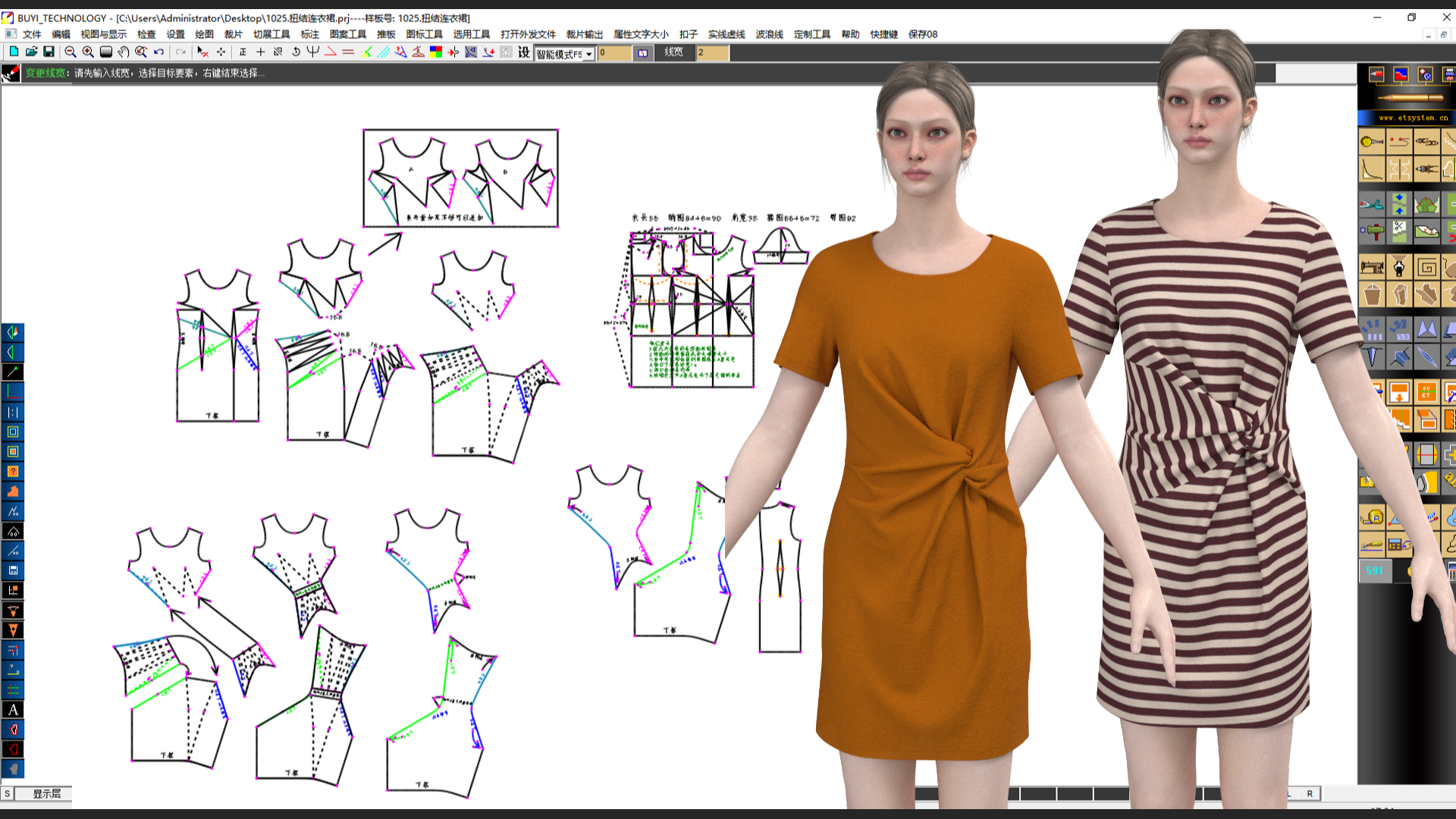The image size is (1456, 819).
Task: Click the calculator icon in right panel
Action: (1399, 543)
